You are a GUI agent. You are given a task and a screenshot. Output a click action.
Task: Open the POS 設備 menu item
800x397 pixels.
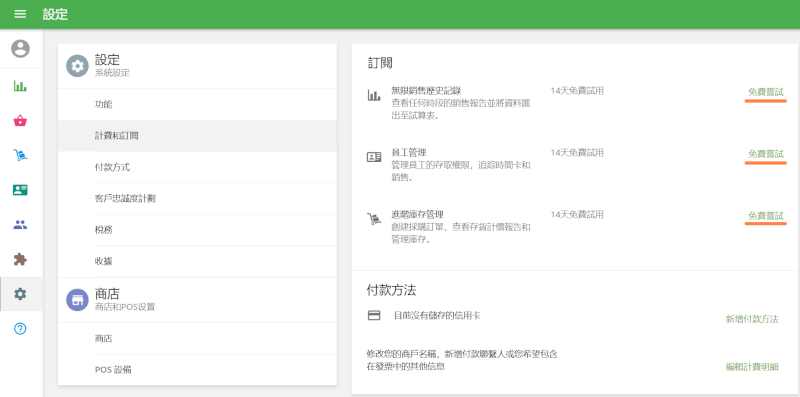[x=197, y=370]
